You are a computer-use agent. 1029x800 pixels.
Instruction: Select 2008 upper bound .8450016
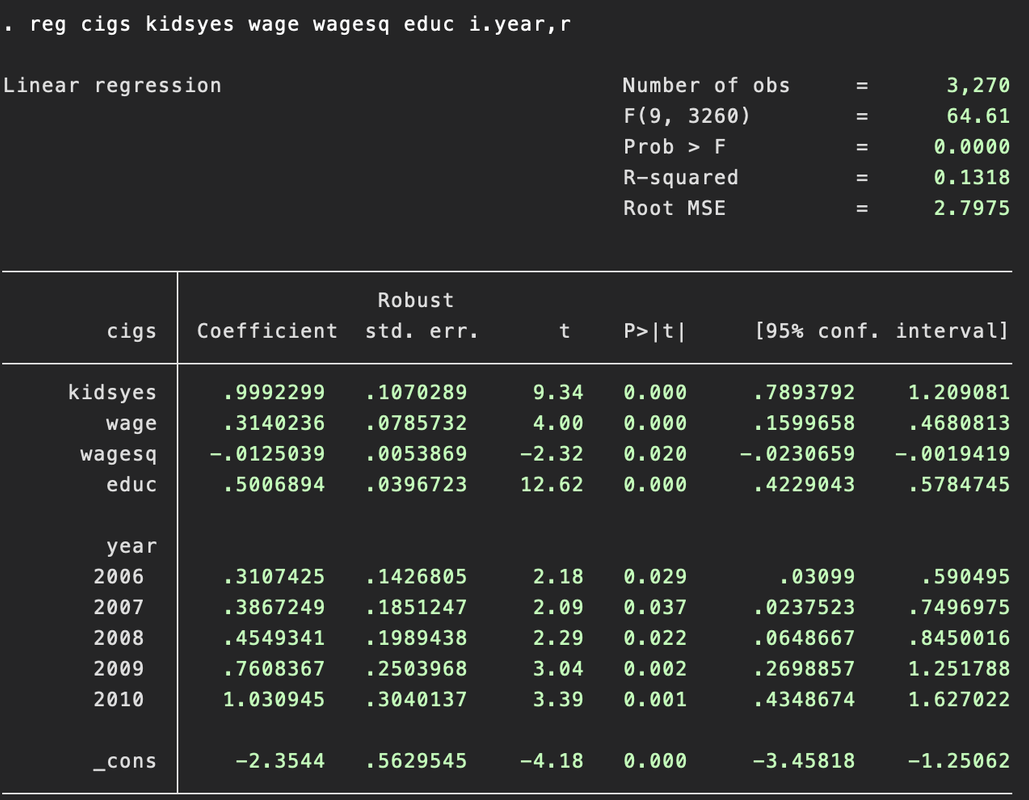pyautogui.click(x=959, y=639)
